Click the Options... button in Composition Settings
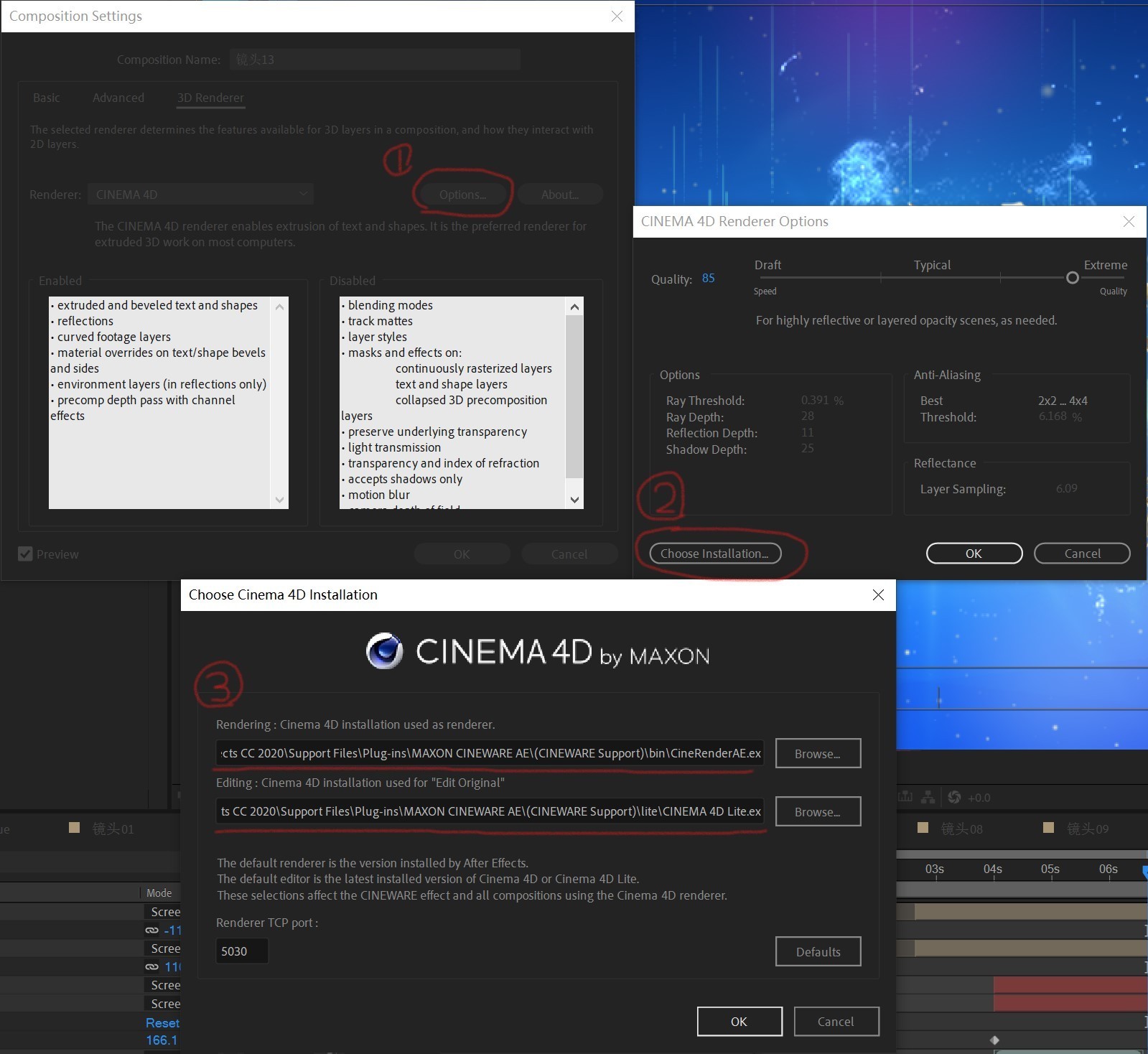The image size is (1148, 1054). [462, 195]
